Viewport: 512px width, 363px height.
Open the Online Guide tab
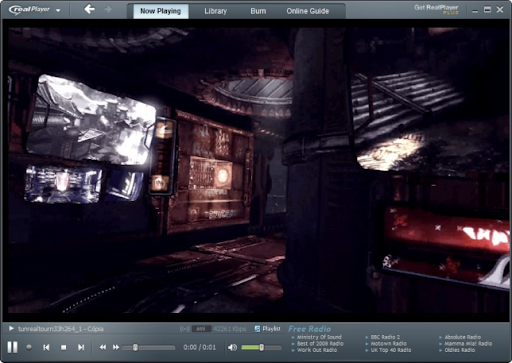click(x=308, y=11)
